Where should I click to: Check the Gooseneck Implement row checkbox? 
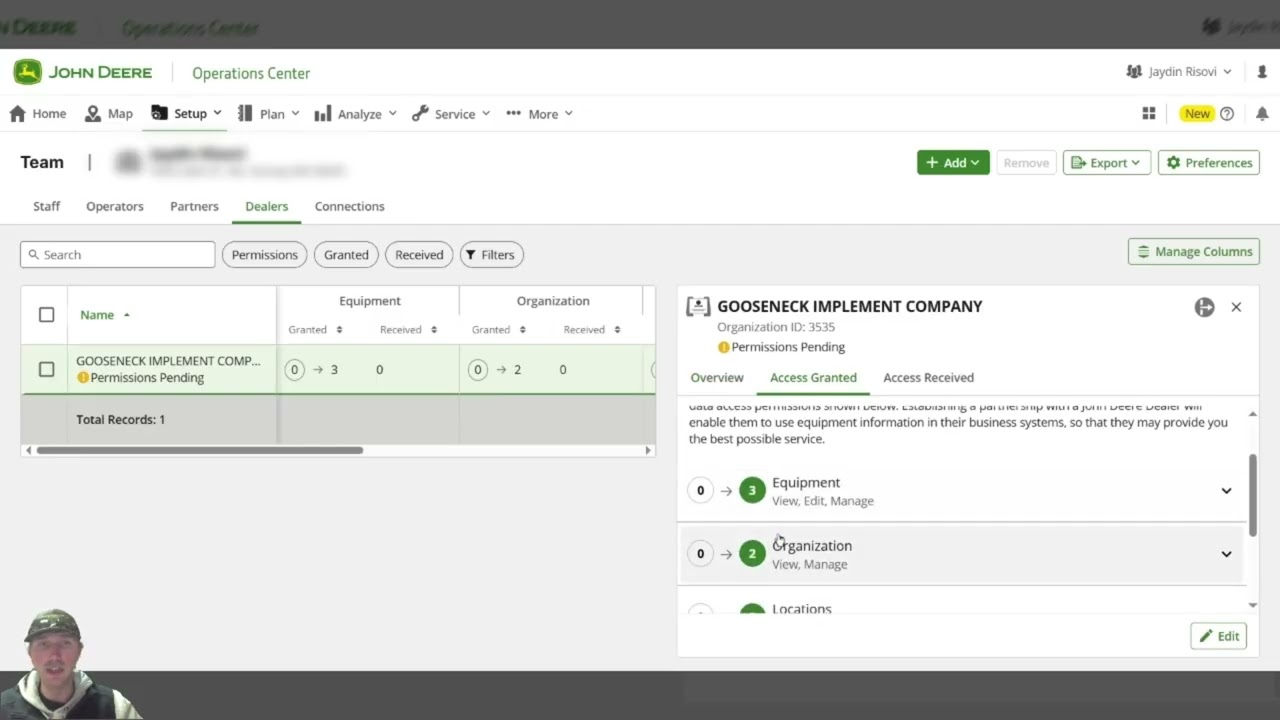46,370
